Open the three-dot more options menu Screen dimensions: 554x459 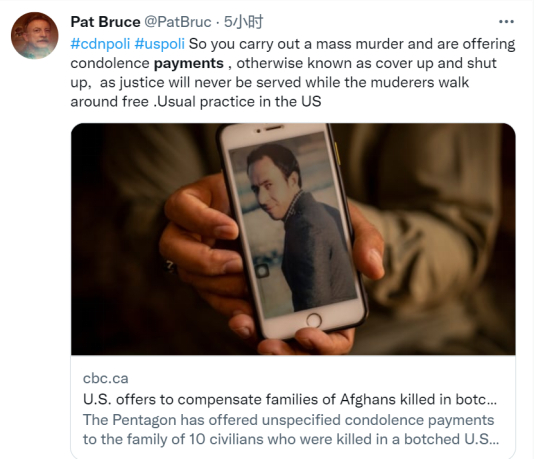[506, 22]
